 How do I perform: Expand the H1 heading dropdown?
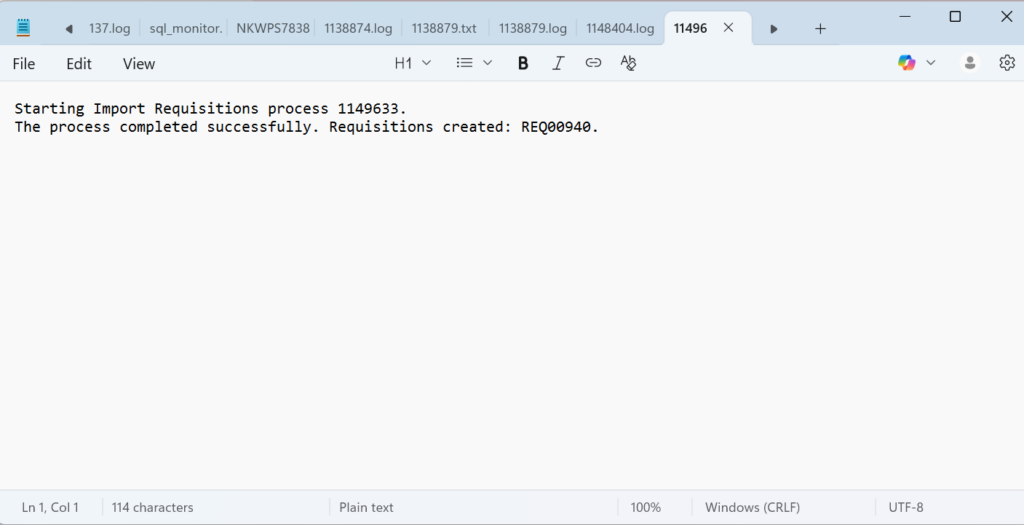point(412,63)
